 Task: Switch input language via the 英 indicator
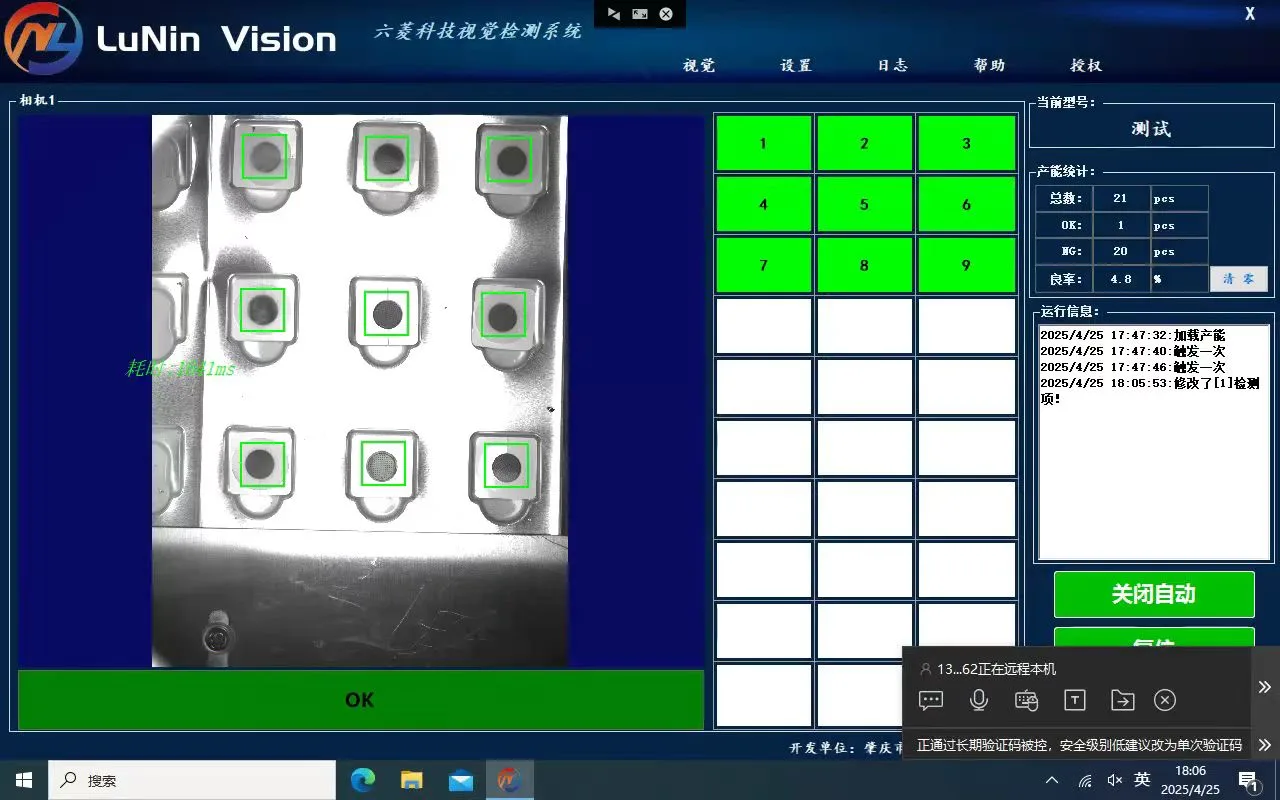(x=1142, y=780)
